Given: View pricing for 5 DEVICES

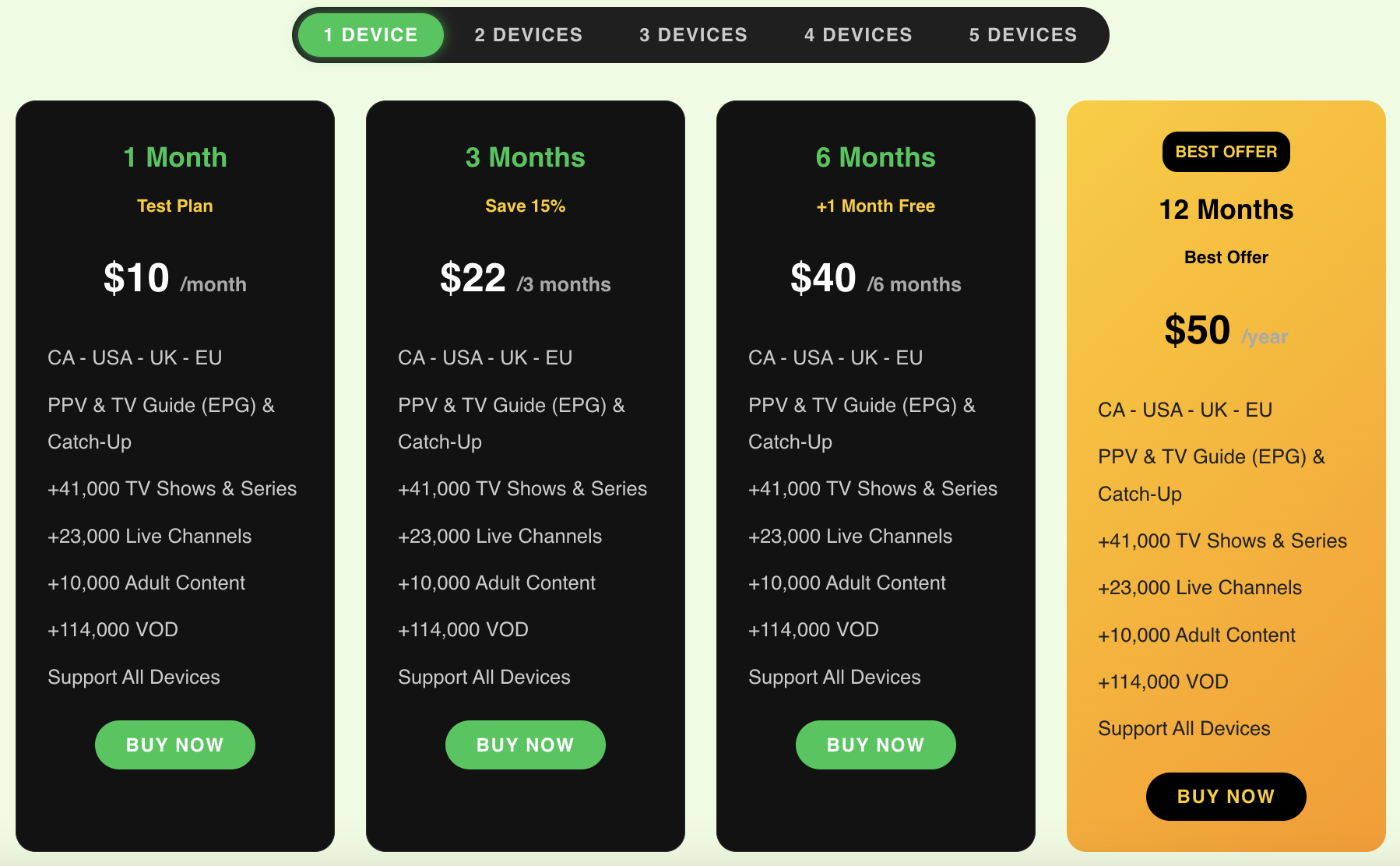Looking at the screenshot, I should 1022,34.
